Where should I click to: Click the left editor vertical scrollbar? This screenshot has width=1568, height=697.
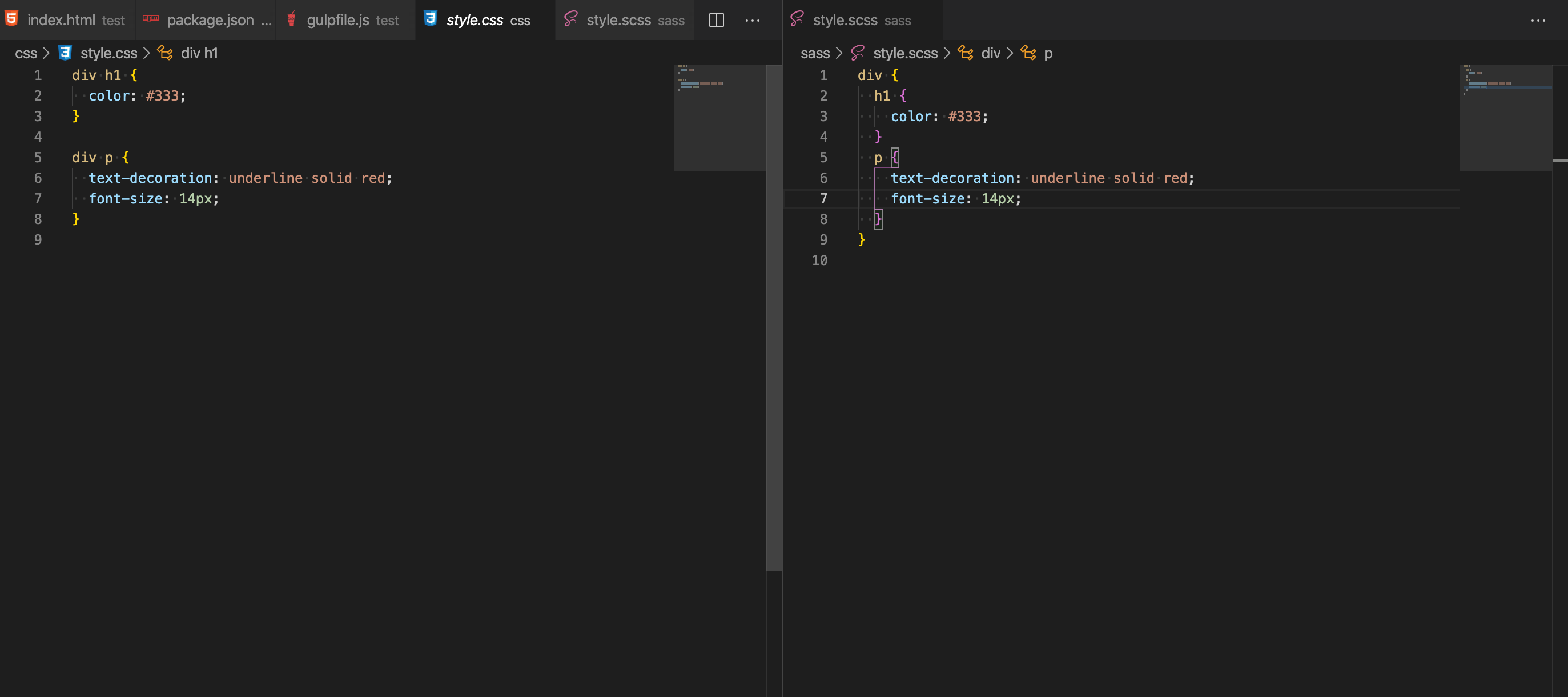coord(774,317)
